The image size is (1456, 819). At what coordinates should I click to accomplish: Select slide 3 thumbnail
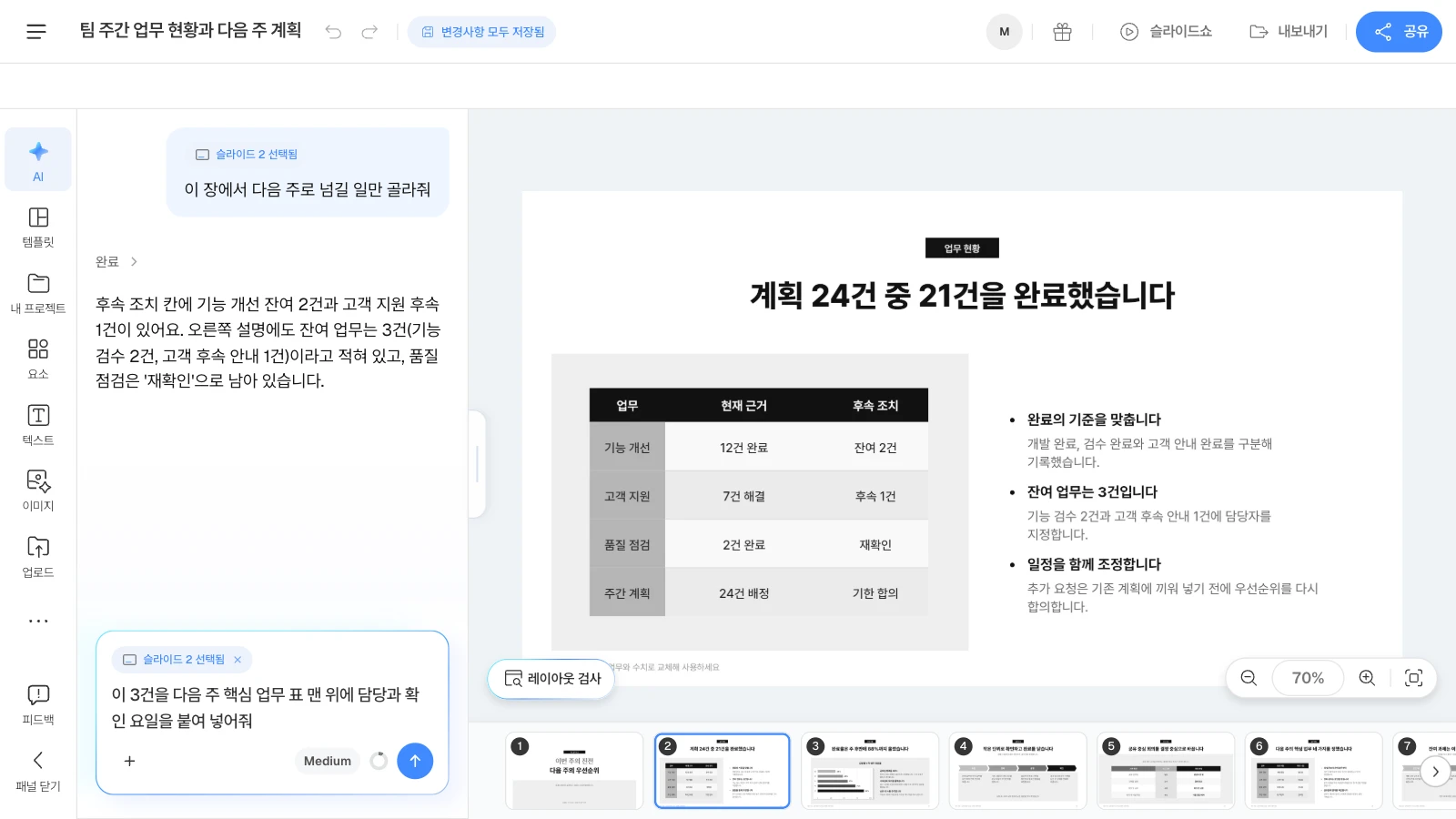coord(870,771)
